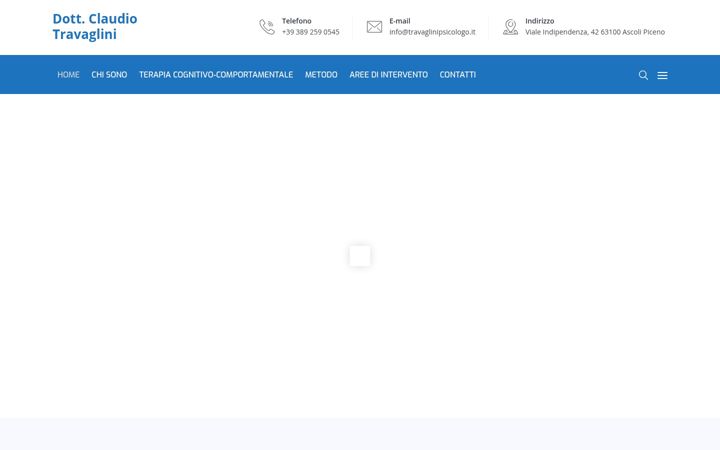
Task: Click the Indirizzo label
Action: [540, 21]
